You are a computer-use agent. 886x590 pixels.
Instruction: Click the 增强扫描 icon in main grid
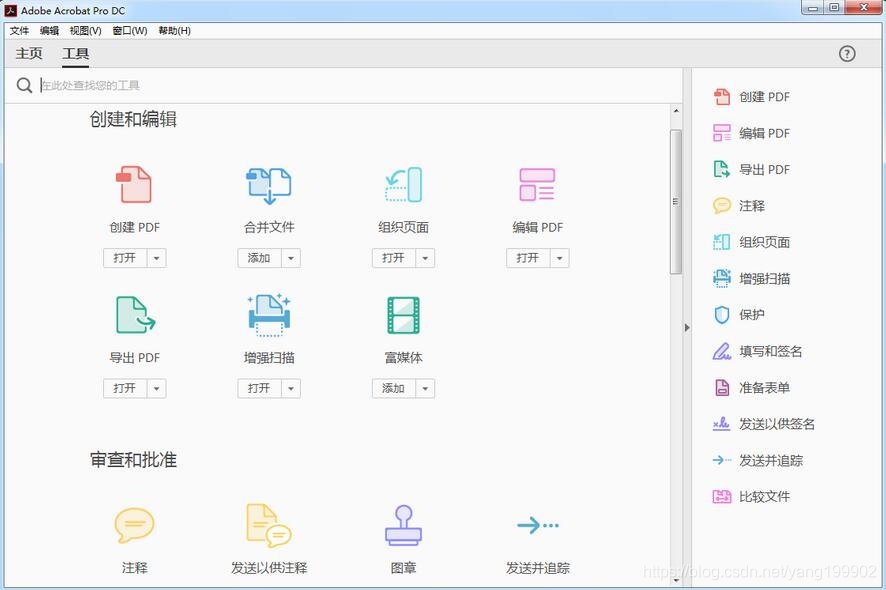point(269,315)
